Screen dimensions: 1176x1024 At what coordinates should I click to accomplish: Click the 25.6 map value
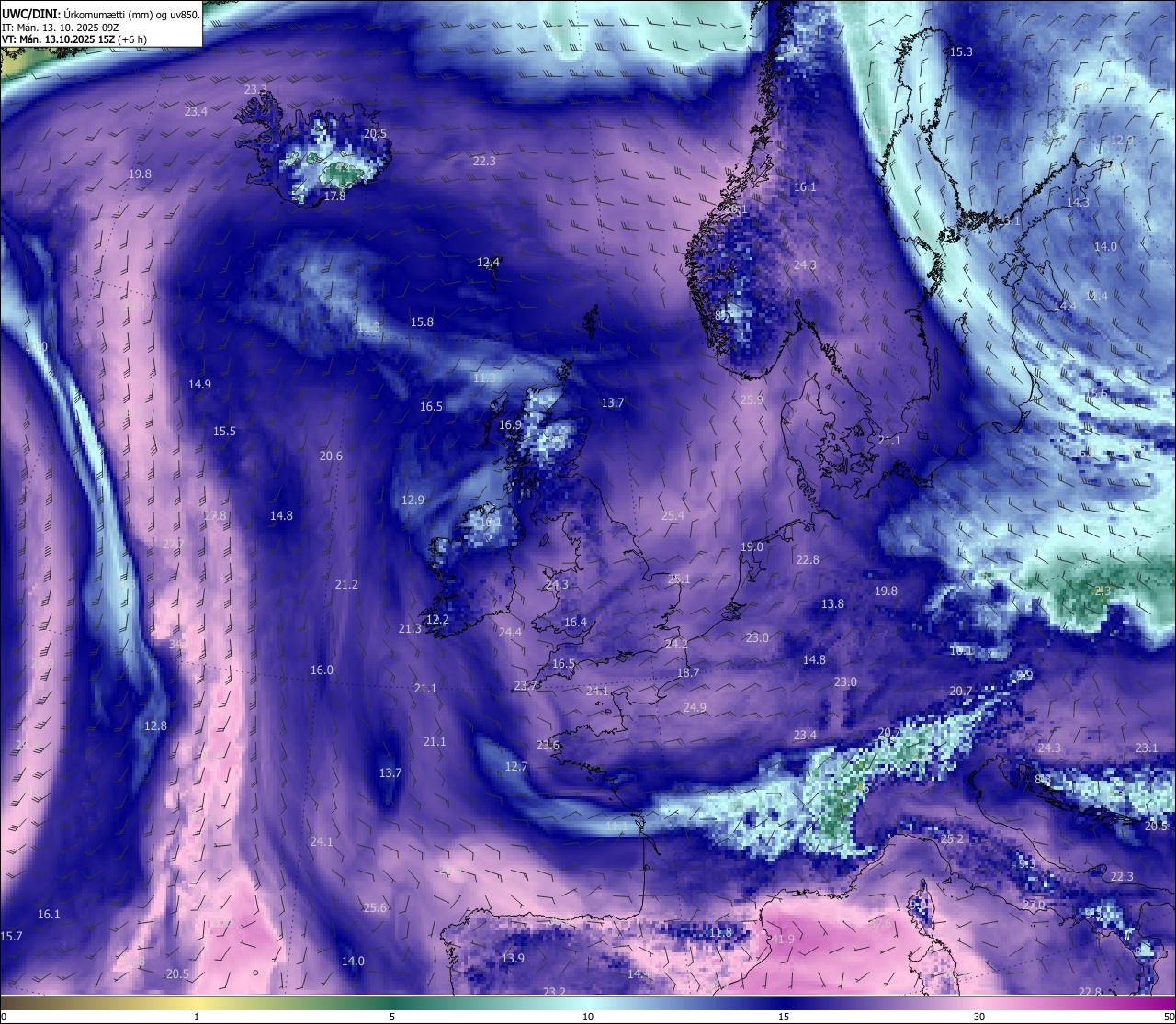tap(375, 907)
